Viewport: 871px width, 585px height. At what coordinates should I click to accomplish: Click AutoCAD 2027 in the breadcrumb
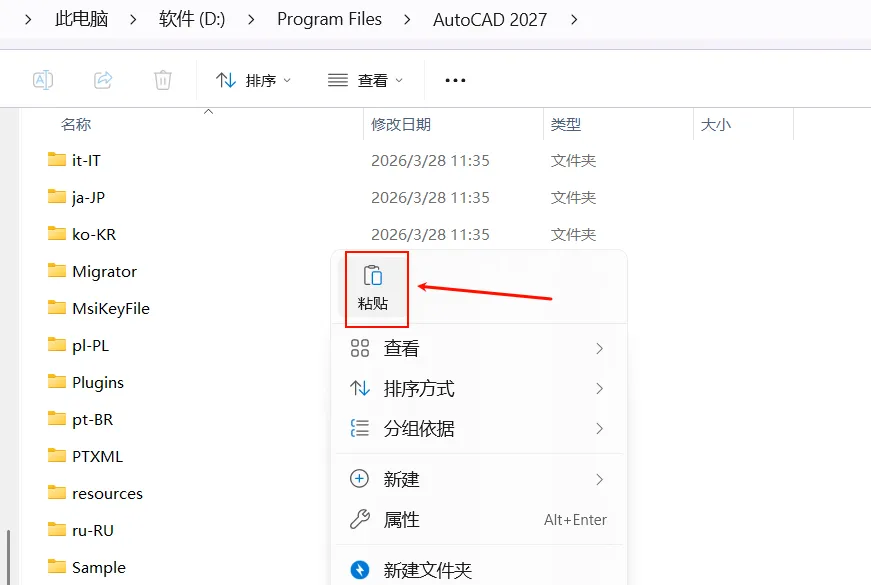490,19
